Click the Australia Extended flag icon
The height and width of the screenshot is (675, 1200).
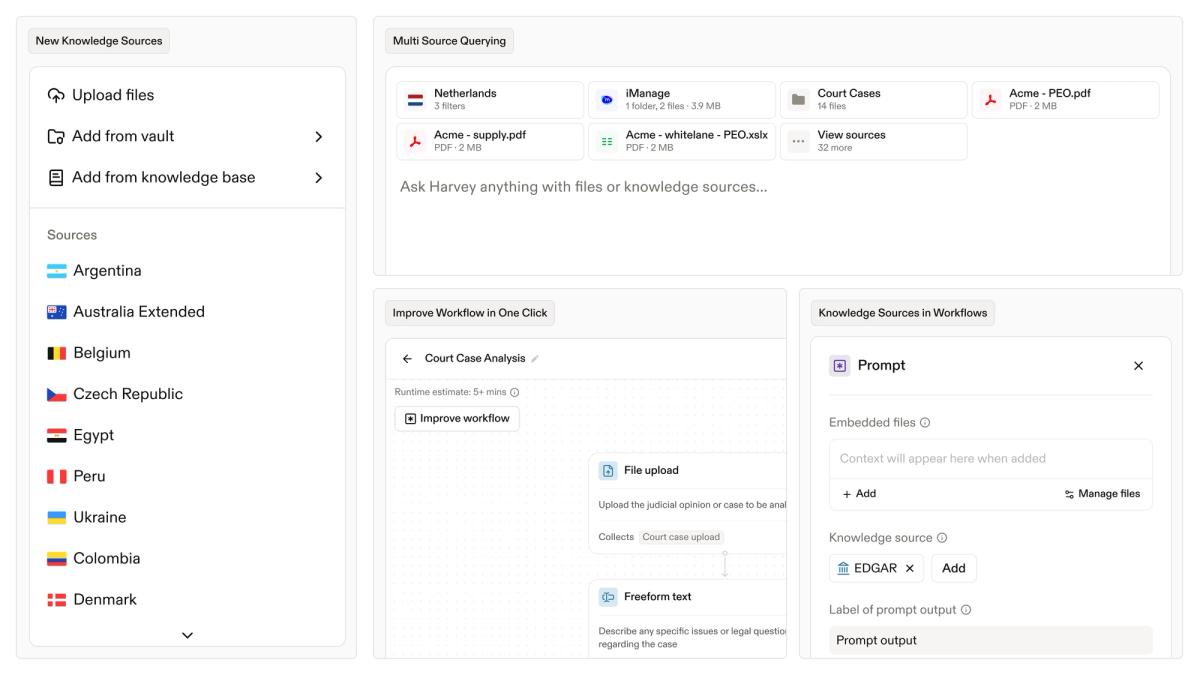click(57, 312)
